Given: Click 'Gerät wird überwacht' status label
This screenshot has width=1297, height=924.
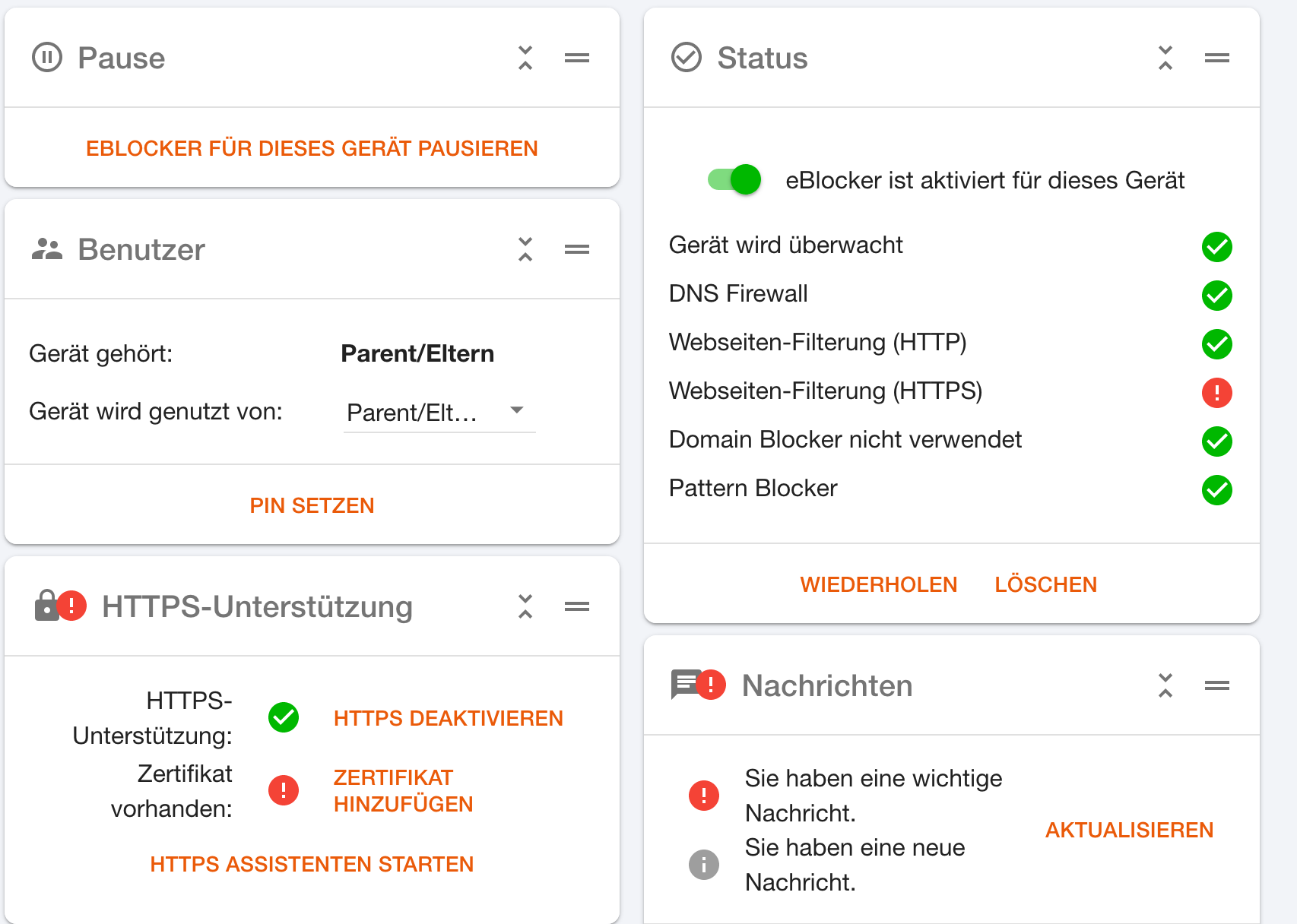Looking at the screenshot, I should pyautogui.click(x=786, y=245).
